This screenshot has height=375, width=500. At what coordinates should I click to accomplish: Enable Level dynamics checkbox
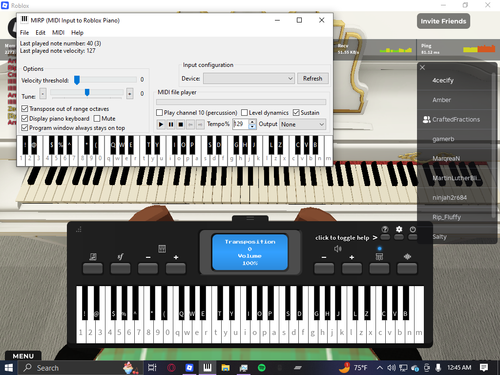point(244,113)
